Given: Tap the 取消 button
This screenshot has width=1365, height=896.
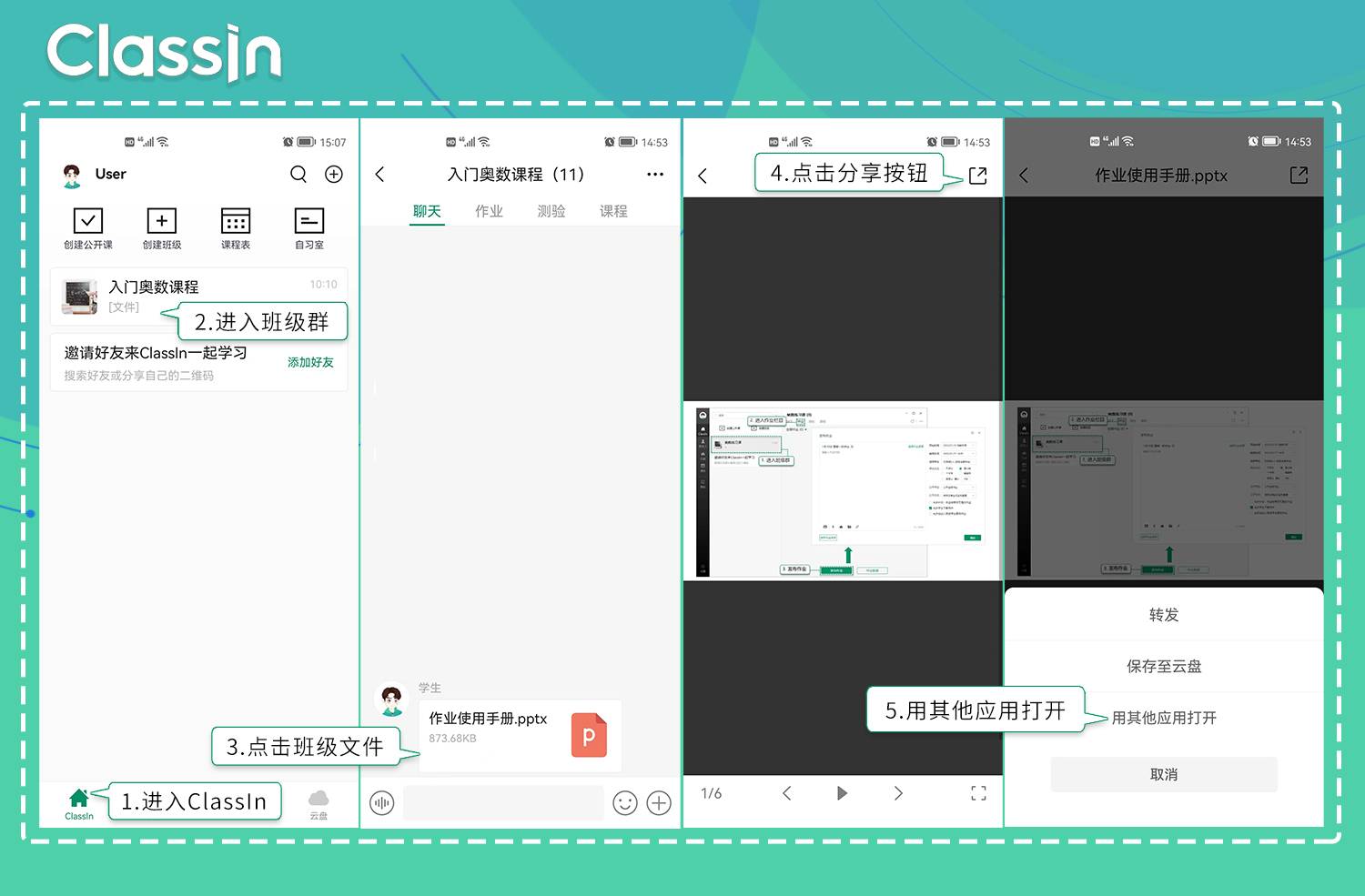Looking at the screenshot, I should [x=1164, y=774].
